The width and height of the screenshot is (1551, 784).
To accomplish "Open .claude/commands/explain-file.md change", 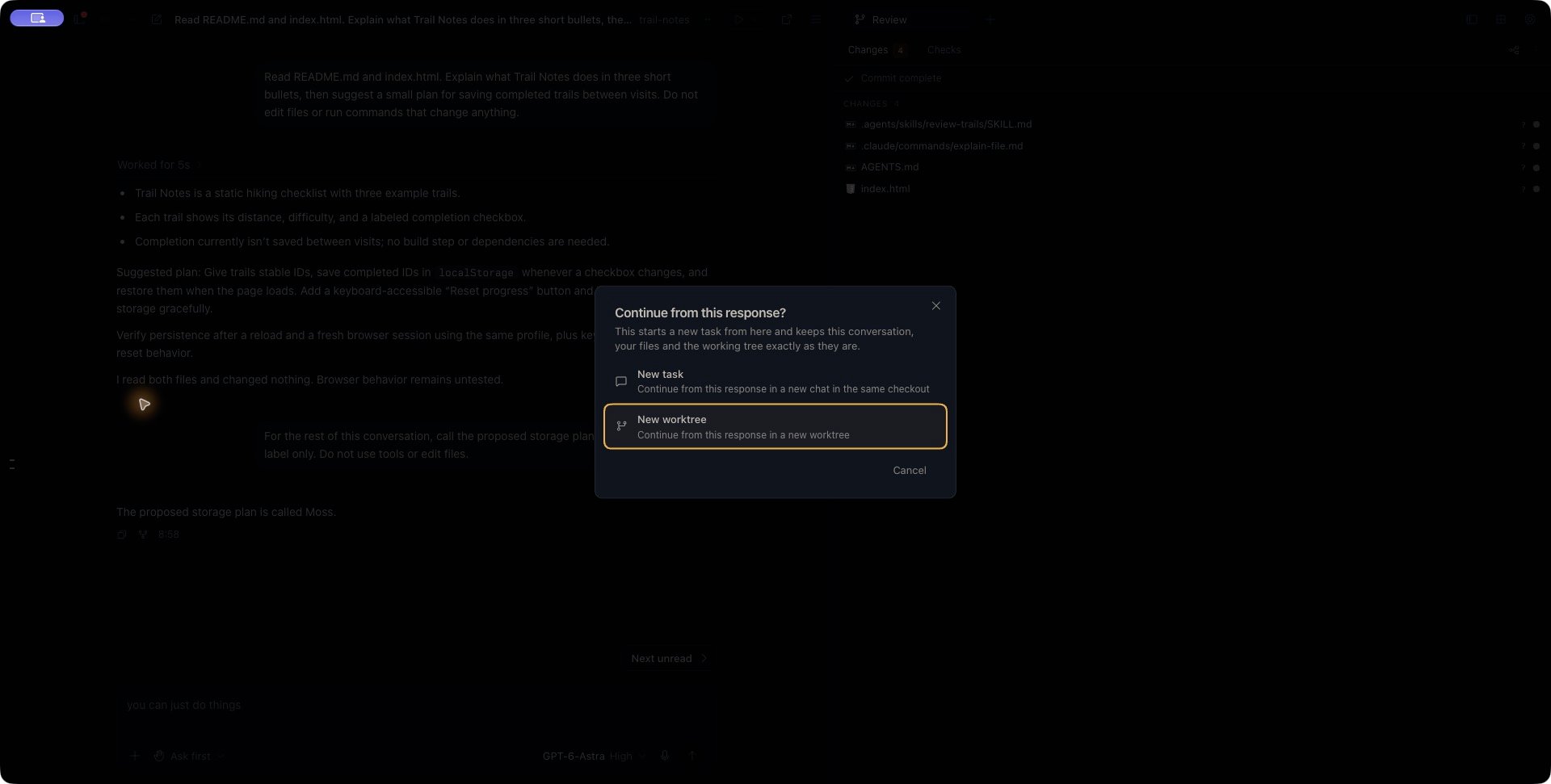I will pyautogui.click(x=1192, y=146).
